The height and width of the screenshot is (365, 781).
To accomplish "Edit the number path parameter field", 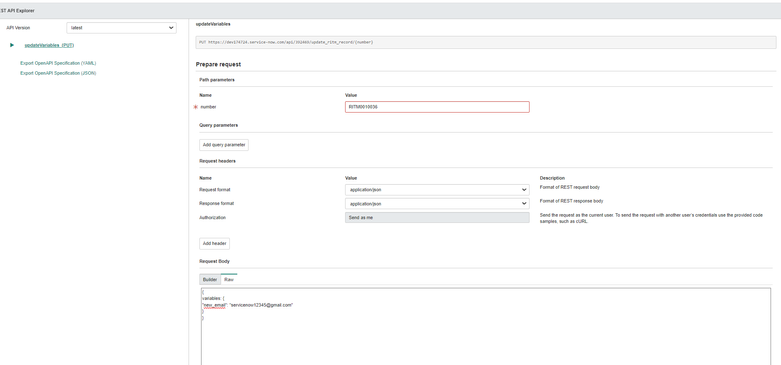I will (x=437, y=107).
